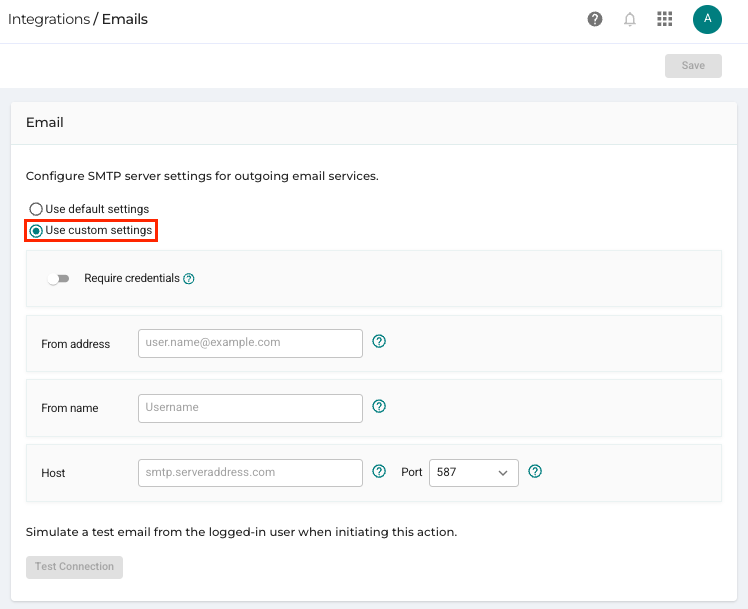Show help for From name field
748x609 pixels.
(x=379, y=406)
